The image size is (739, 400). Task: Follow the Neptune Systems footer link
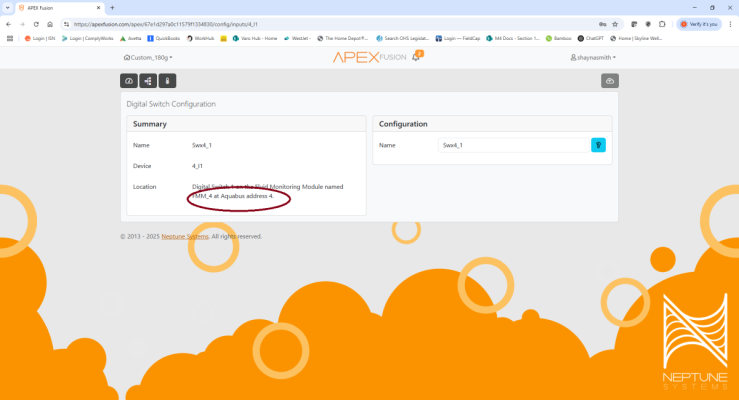[x=185, y=237]
